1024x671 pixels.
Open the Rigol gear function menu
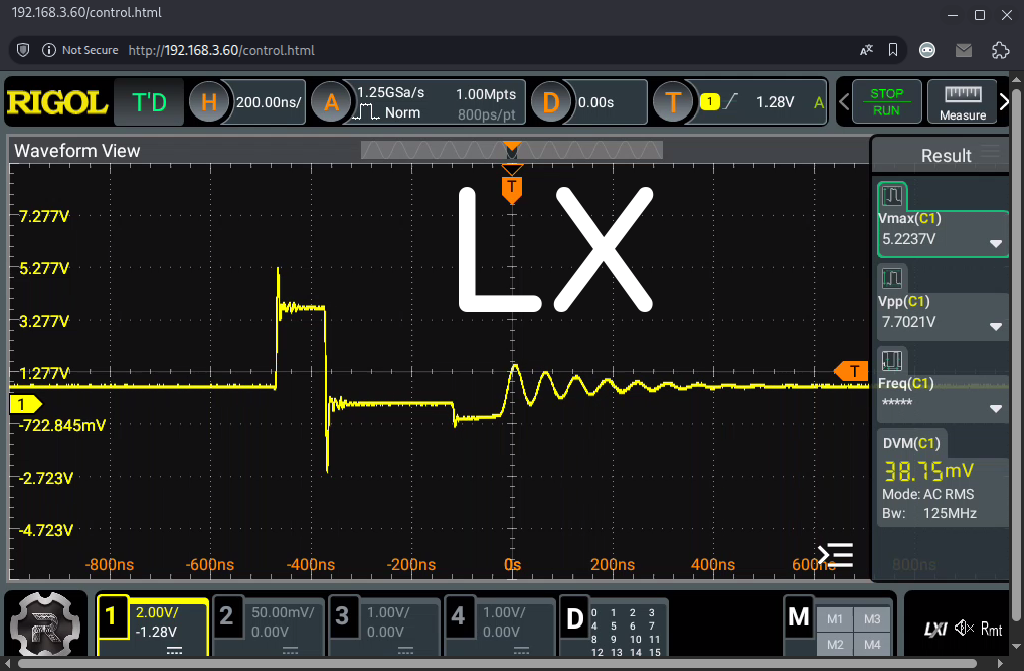[x=45, y=624]
